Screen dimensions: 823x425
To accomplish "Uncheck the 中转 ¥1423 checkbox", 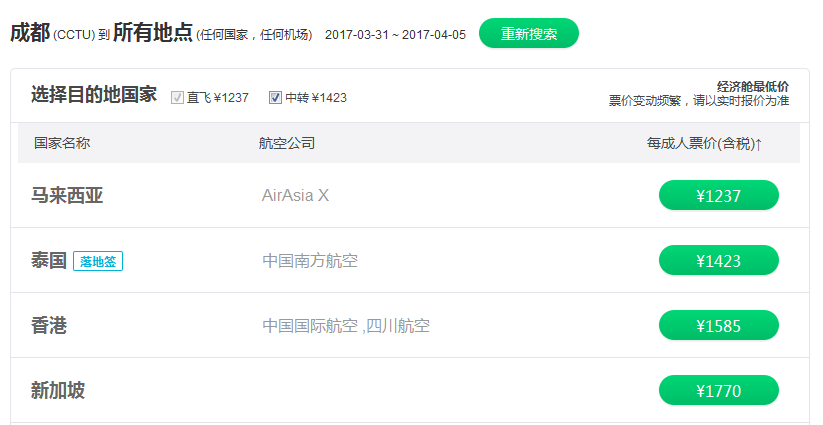I will pos(276,98).
